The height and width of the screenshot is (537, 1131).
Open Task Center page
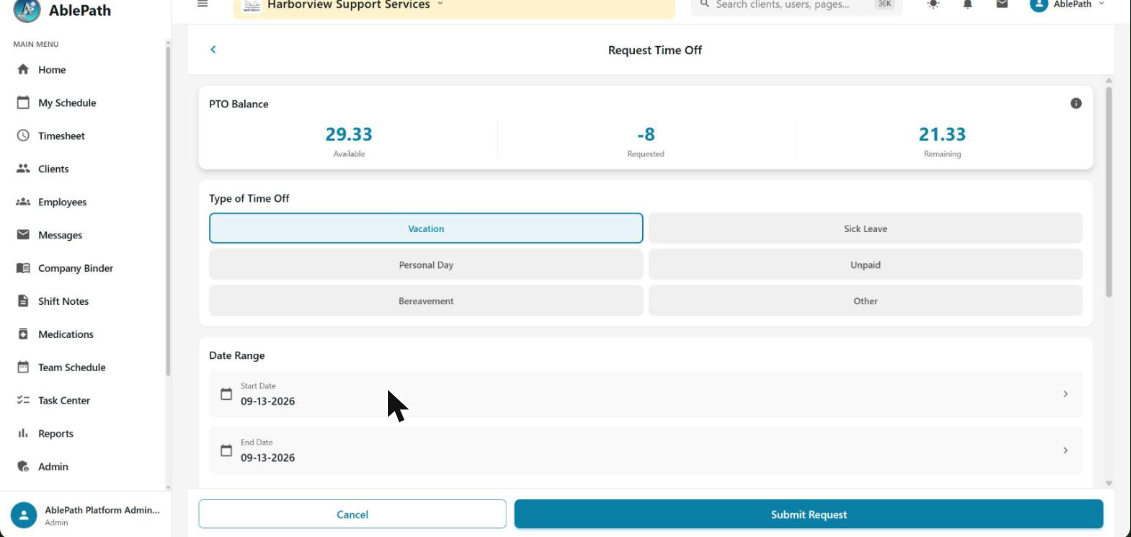click(x=64, y=401)
